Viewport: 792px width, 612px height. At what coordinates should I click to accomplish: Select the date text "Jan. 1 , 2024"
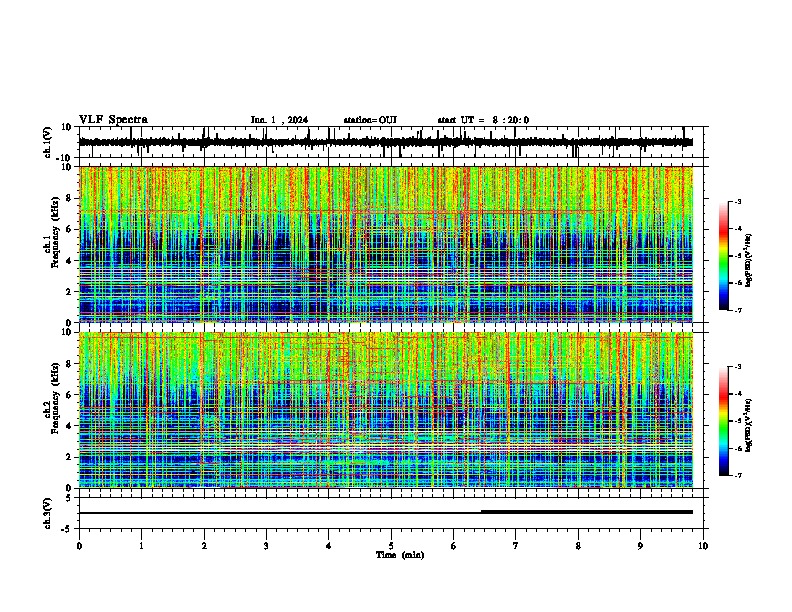tap(279, 120)
